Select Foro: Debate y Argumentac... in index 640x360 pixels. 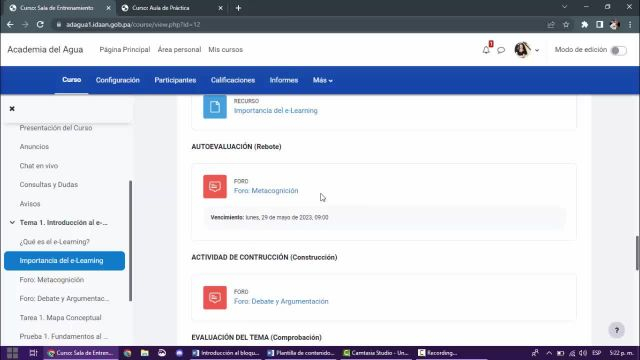pyautogui.click(x=64, y=298)
